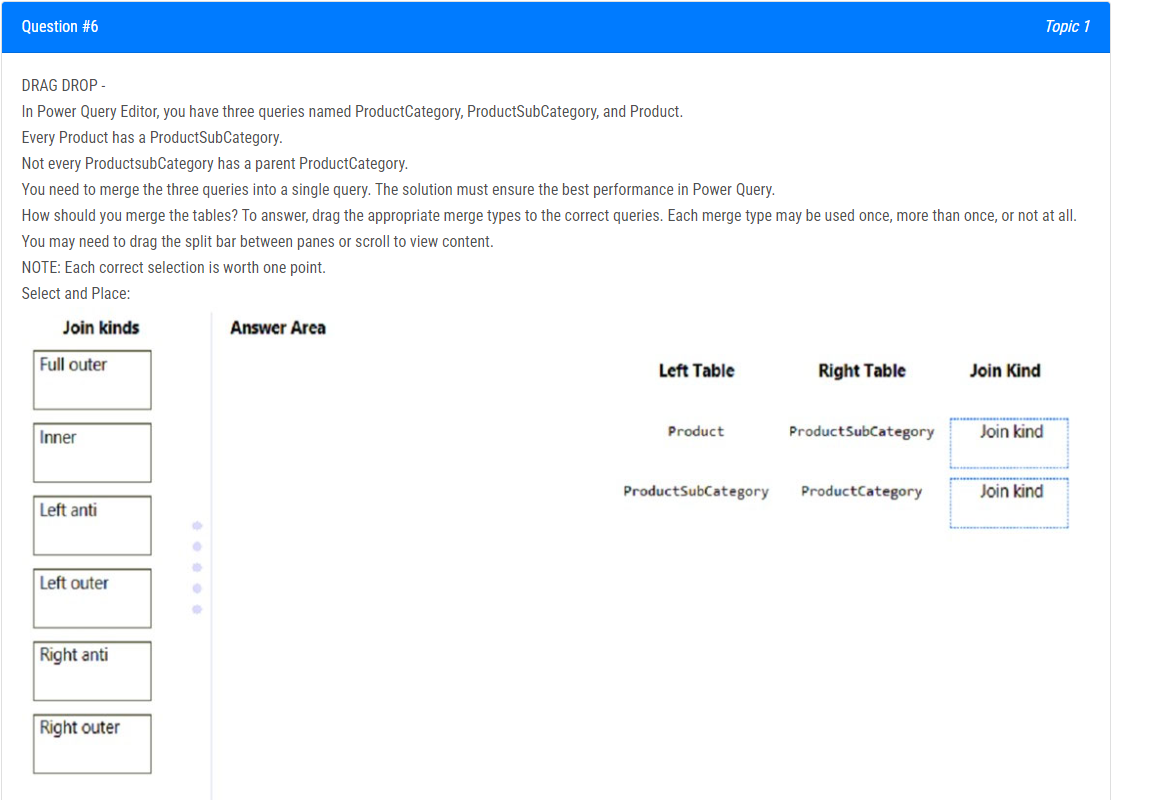Click the NOTE: Each correct selection line

click(x=174, y=267)
